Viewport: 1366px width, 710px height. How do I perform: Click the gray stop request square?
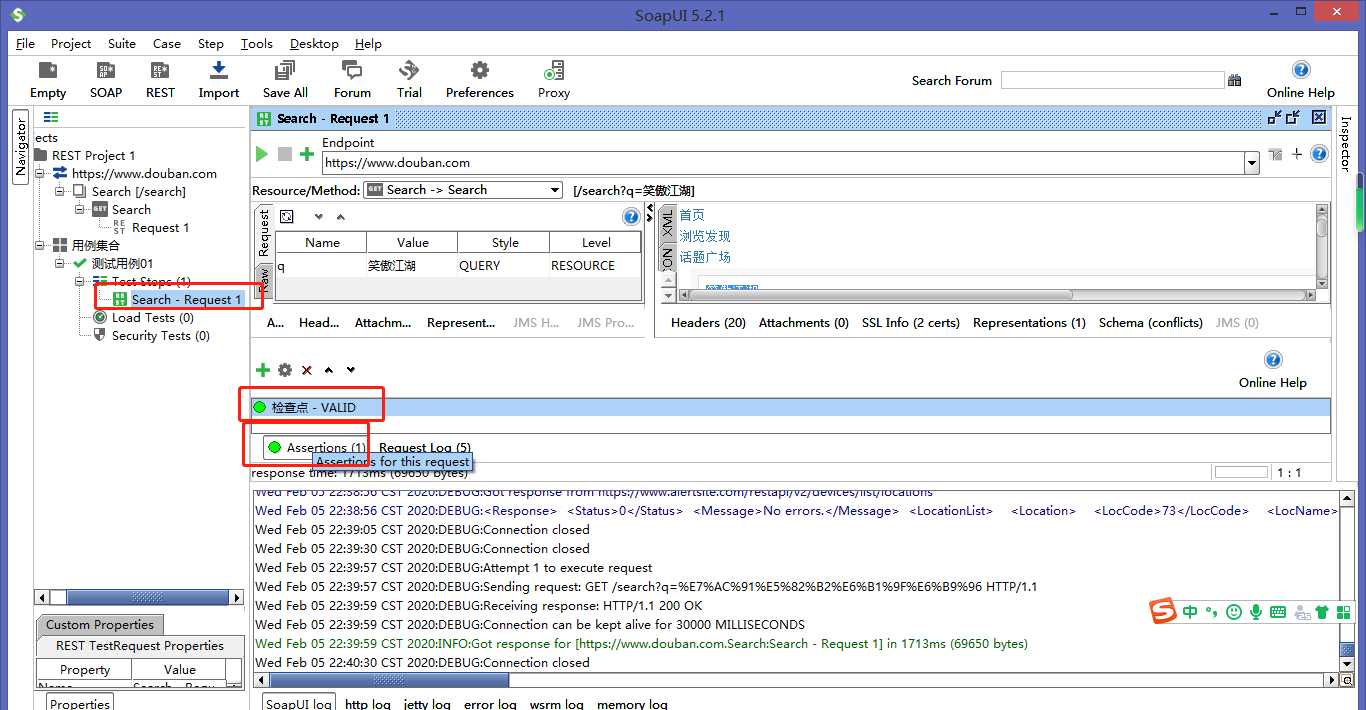point(285,154)
